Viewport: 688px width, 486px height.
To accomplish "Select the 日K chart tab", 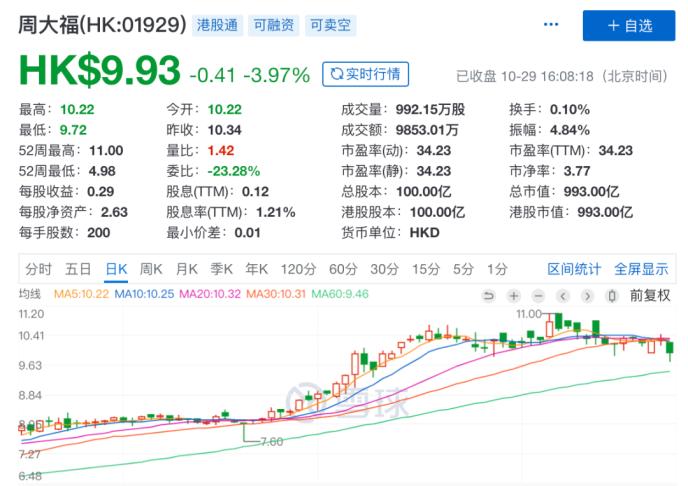I will coord(116,269).
